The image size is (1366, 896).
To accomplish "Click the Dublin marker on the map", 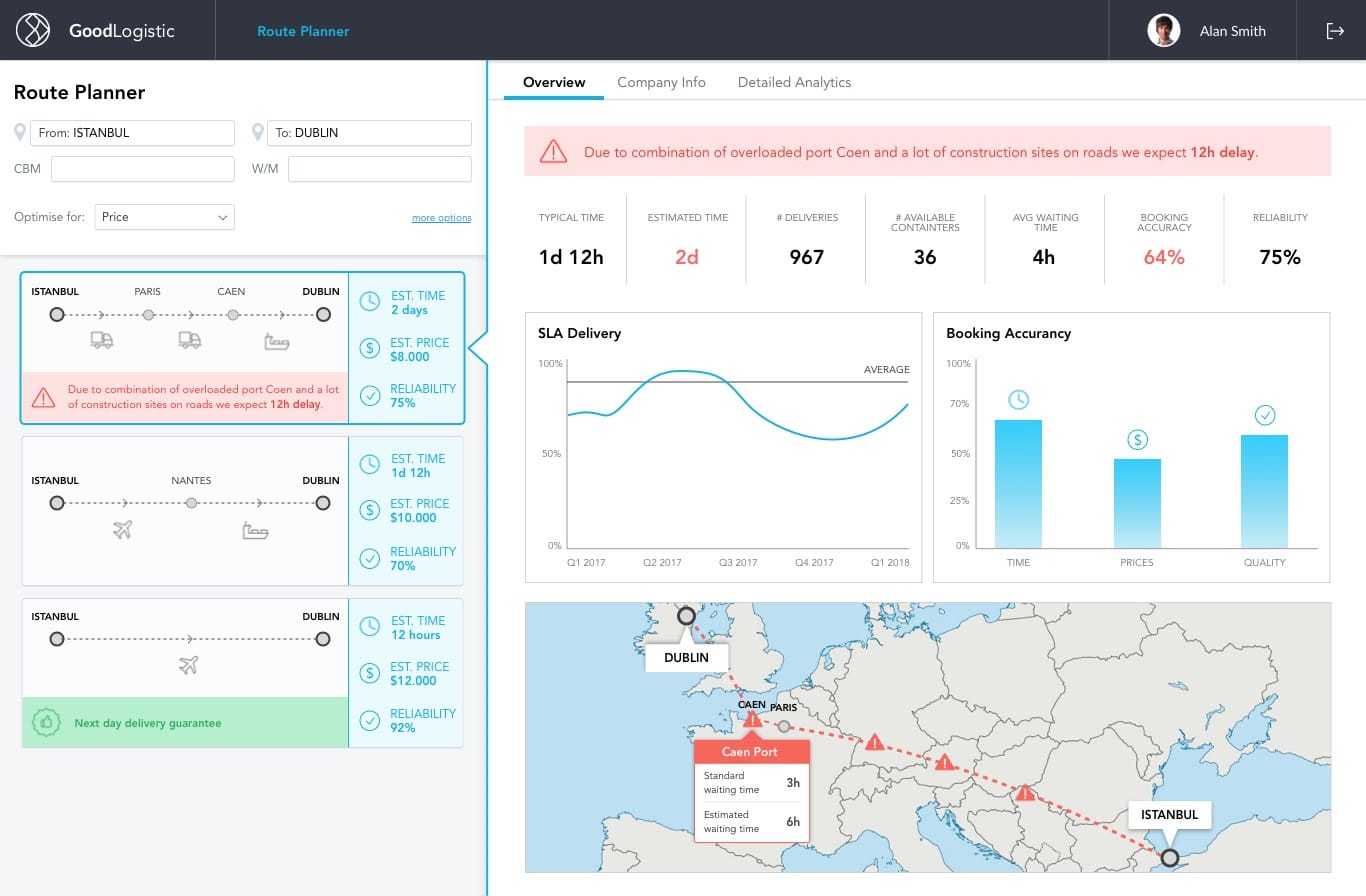I will tap(686, 616).
